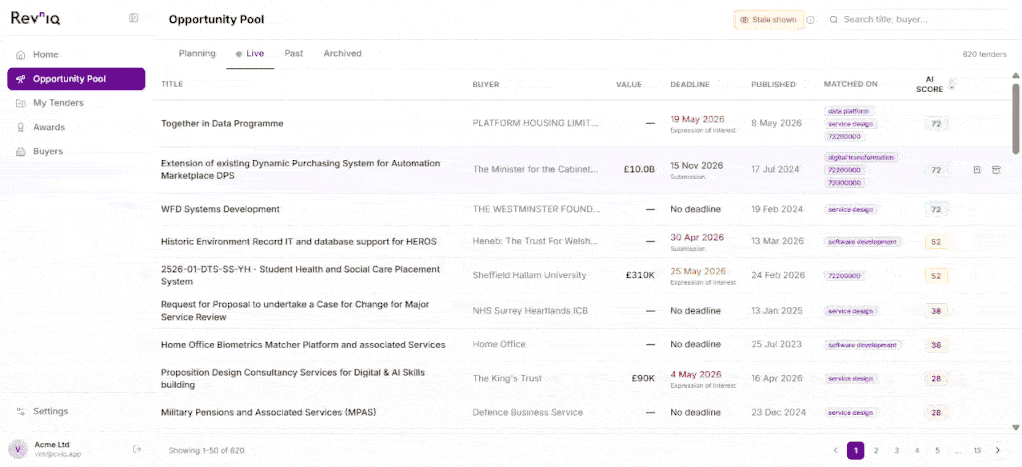Click the PUBLISHED column header
This screenshot has height=467, width=1022.
[773, 84]
